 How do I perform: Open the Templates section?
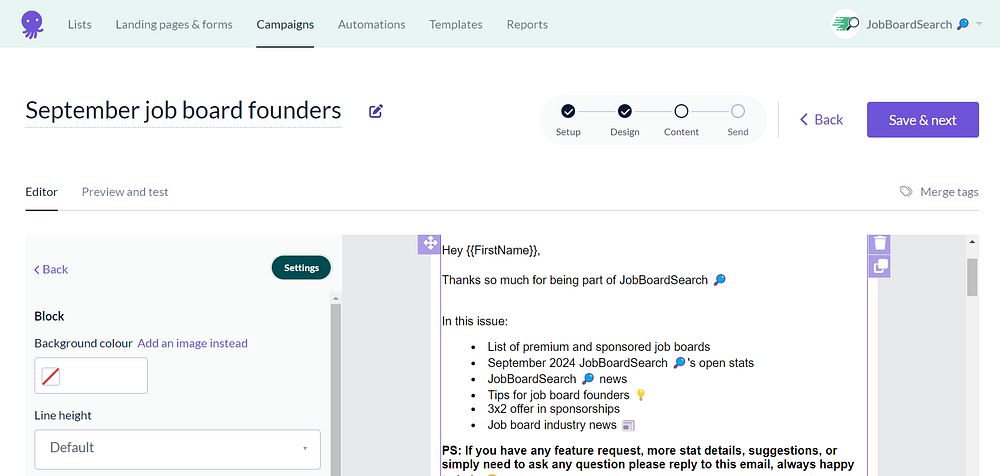point(456,24)
